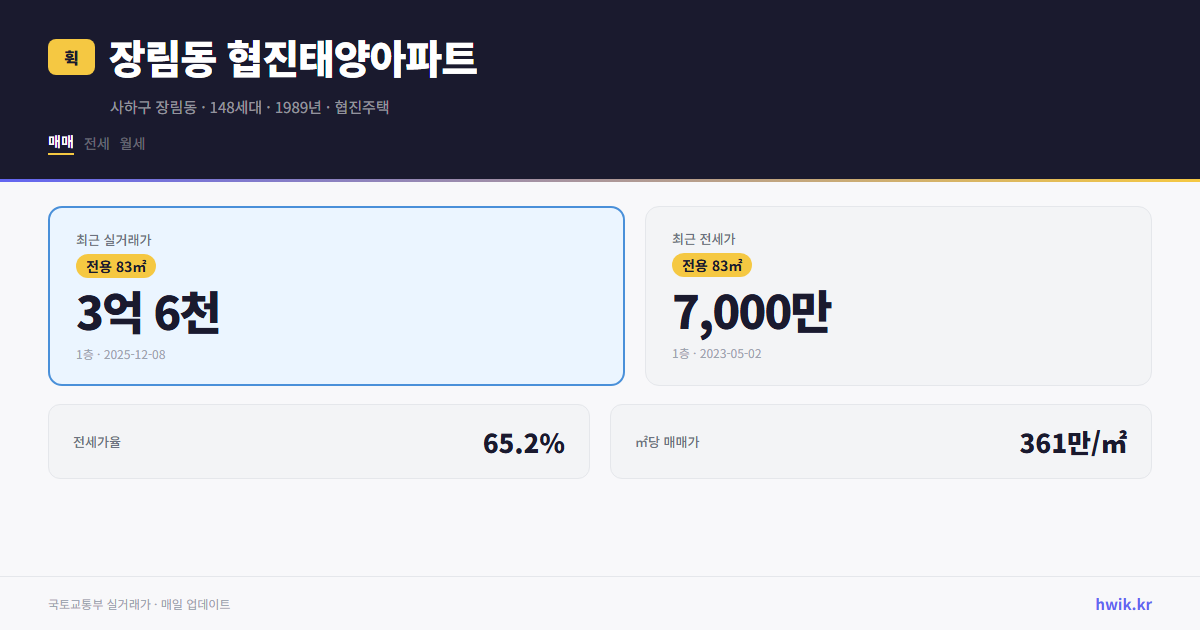This screenshot has width=1200, height=630.
Task: Select the ㎡당 매매가 card
Action: (880, 441)
